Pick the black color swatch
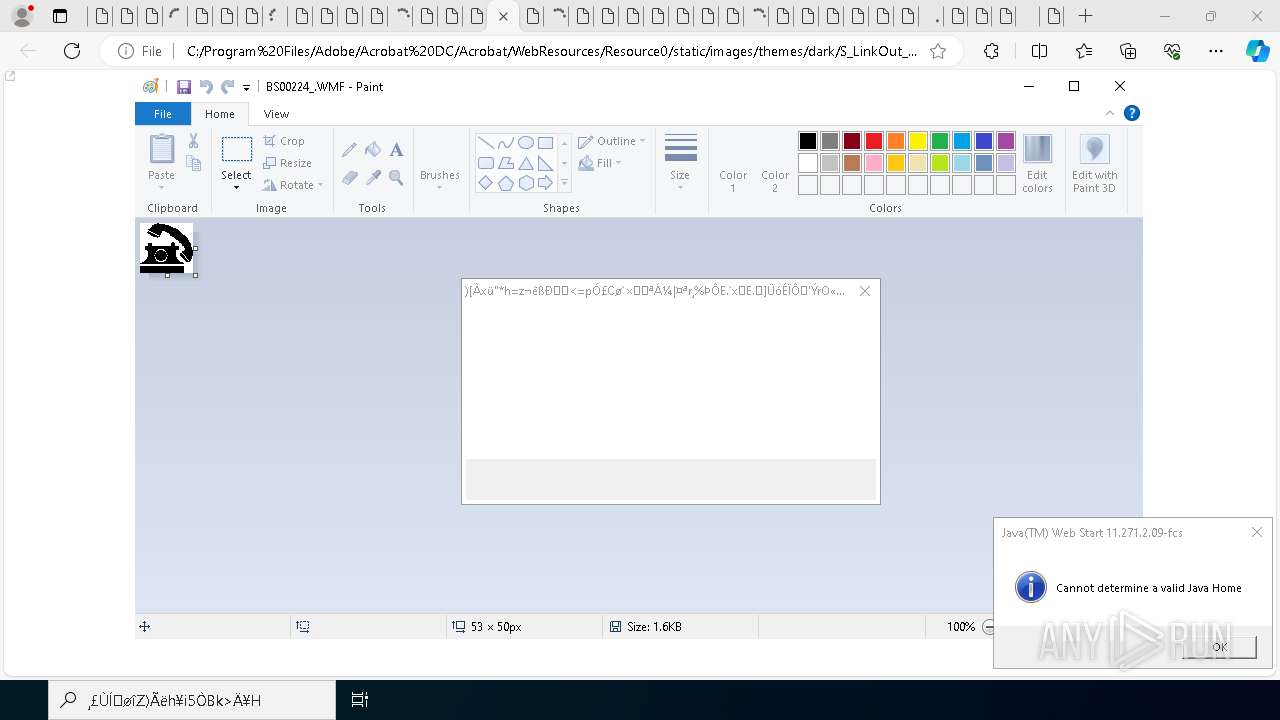 pyautogui.click(x=808, y=141)
